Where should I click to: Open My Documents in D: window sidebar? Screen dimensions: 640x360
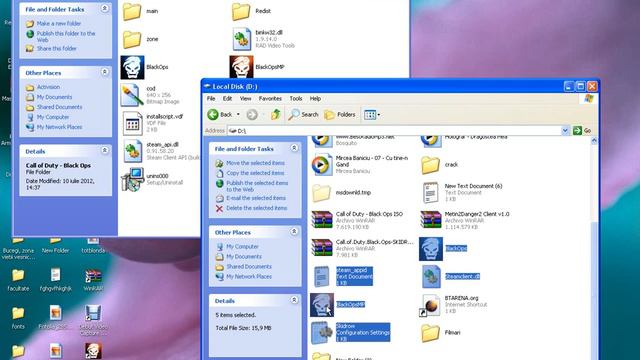(x=244, y=257)
